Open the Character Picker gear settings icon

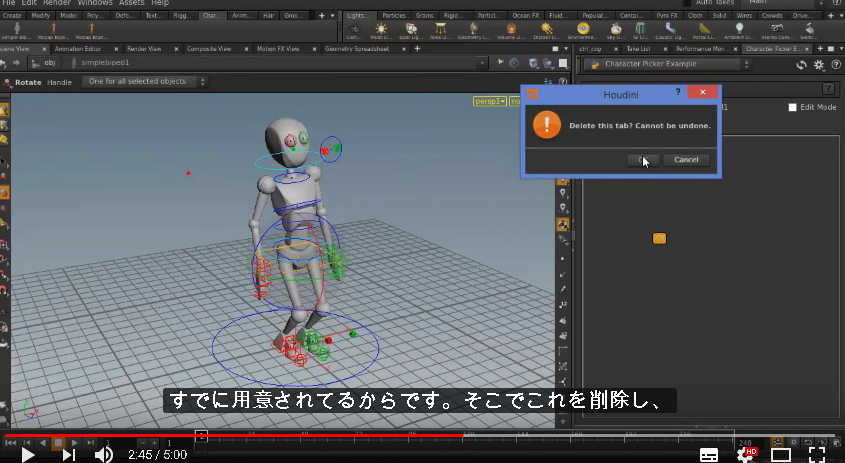coord(819,65)
